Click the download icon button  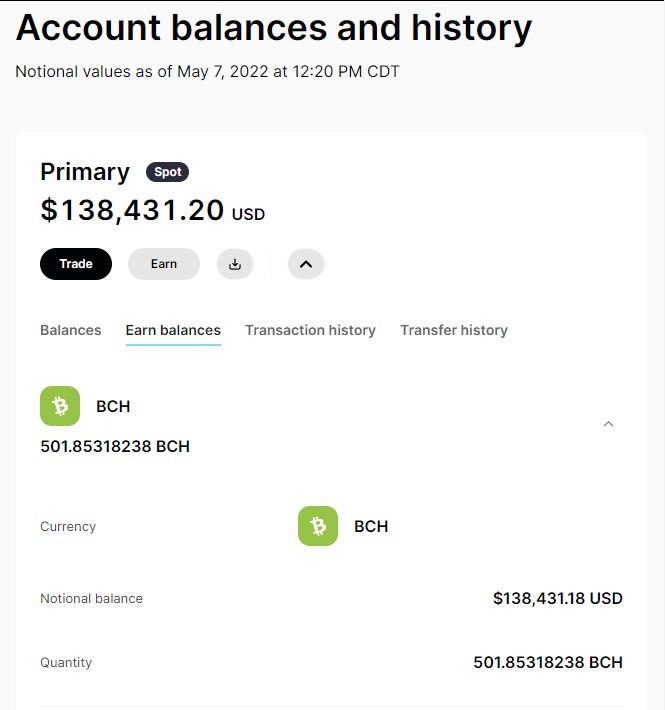pyautogui.click(x=234, y=264)
